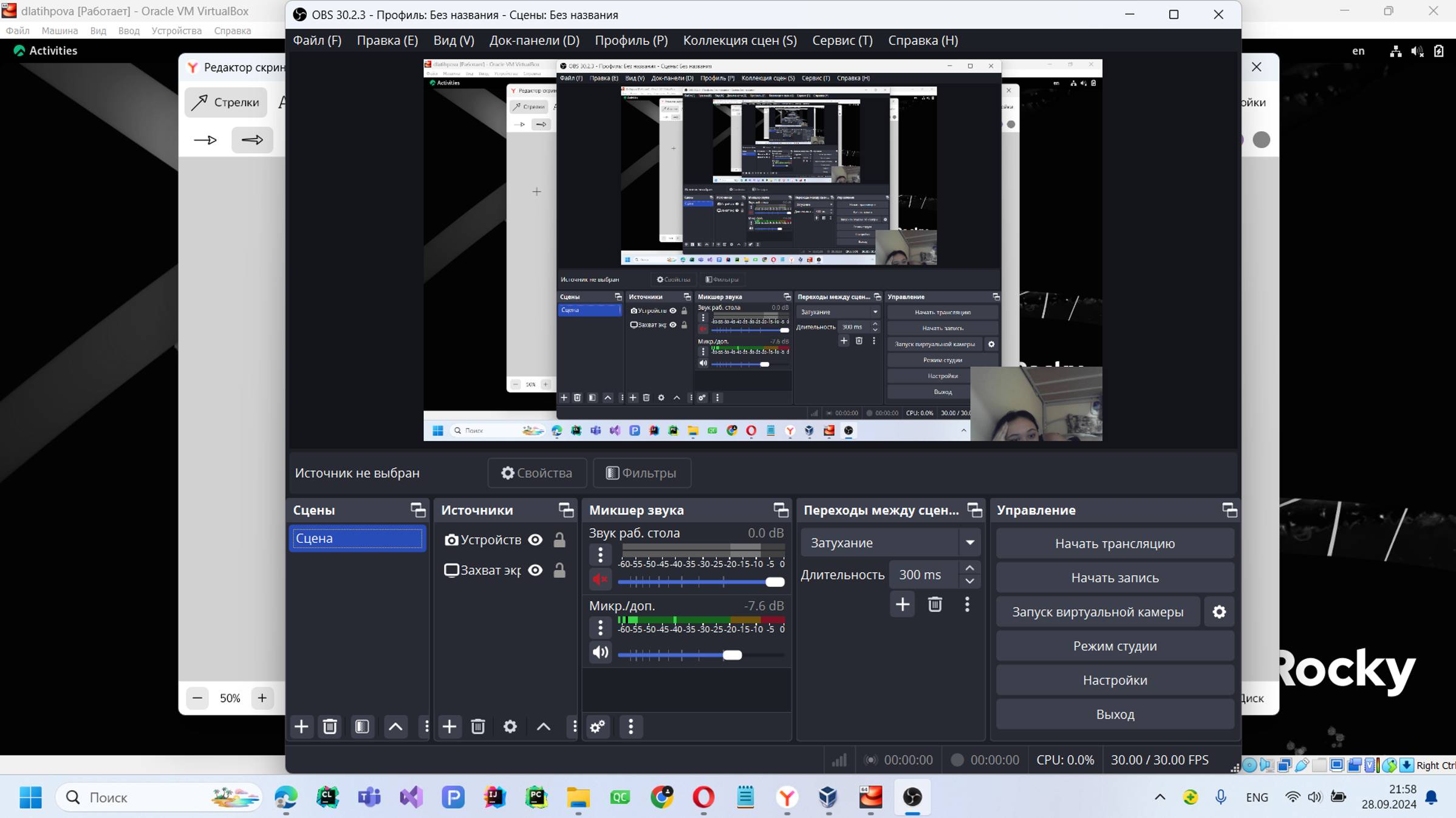
Task: Open Звук раб. стола options three-dot menu
Action: [x=600, y=554]
